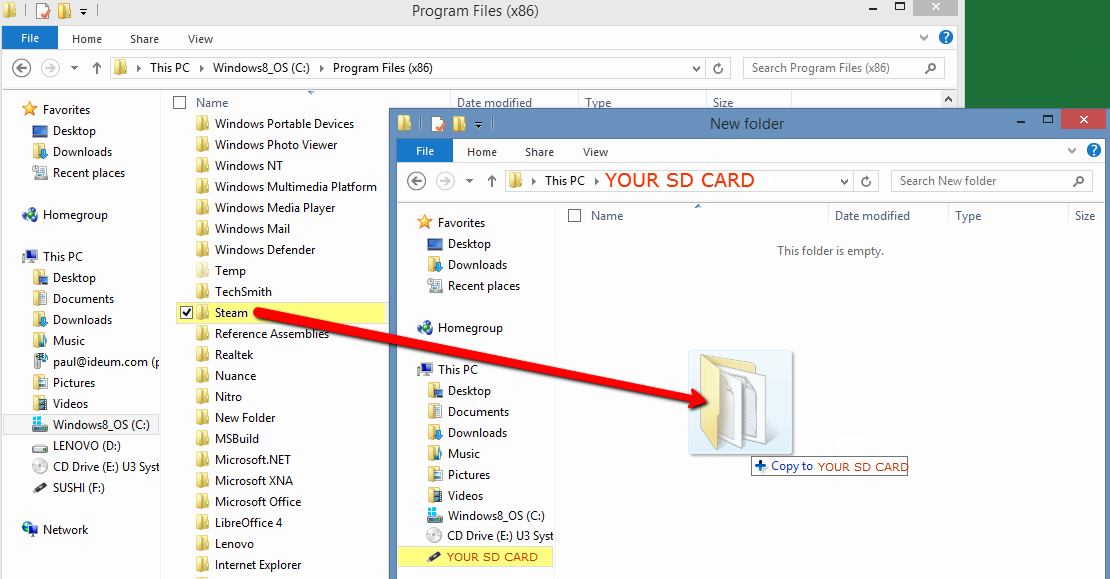This screenshot has height=579, width=1110.
Task: Click Back arrow in Program Files window
Action: (22, 68)
